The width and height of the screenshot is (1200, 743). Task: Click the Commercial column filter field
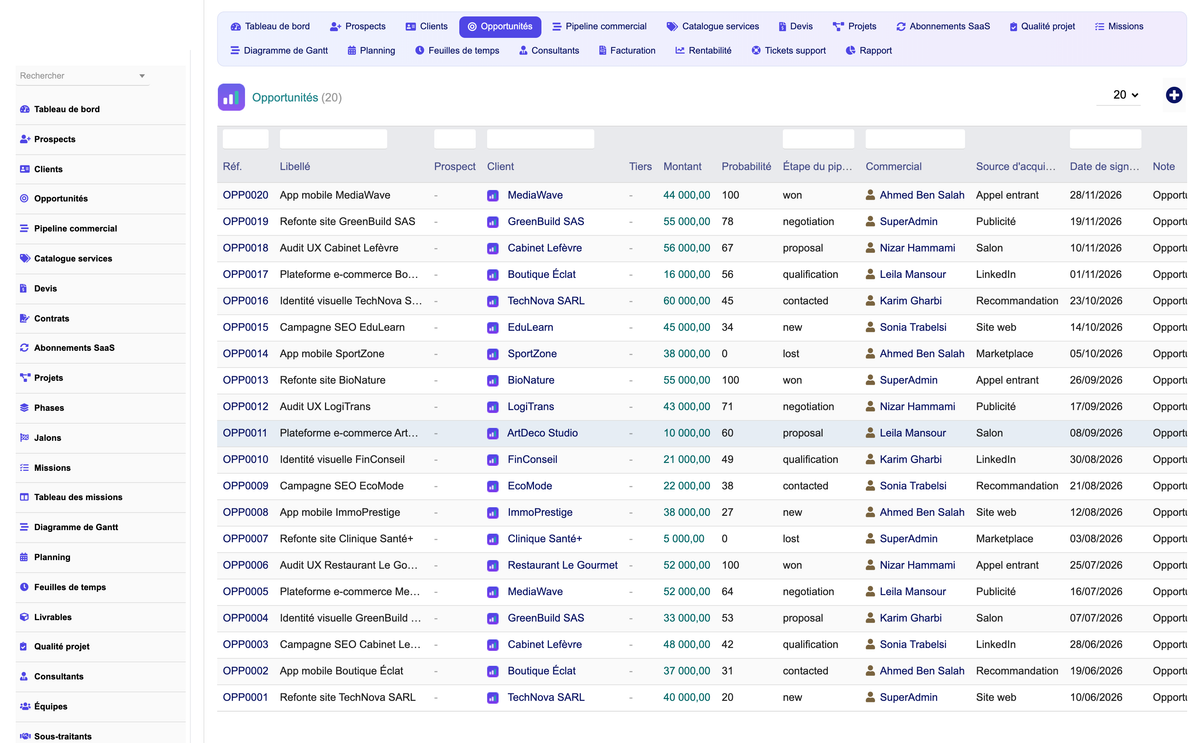point(915,139)
